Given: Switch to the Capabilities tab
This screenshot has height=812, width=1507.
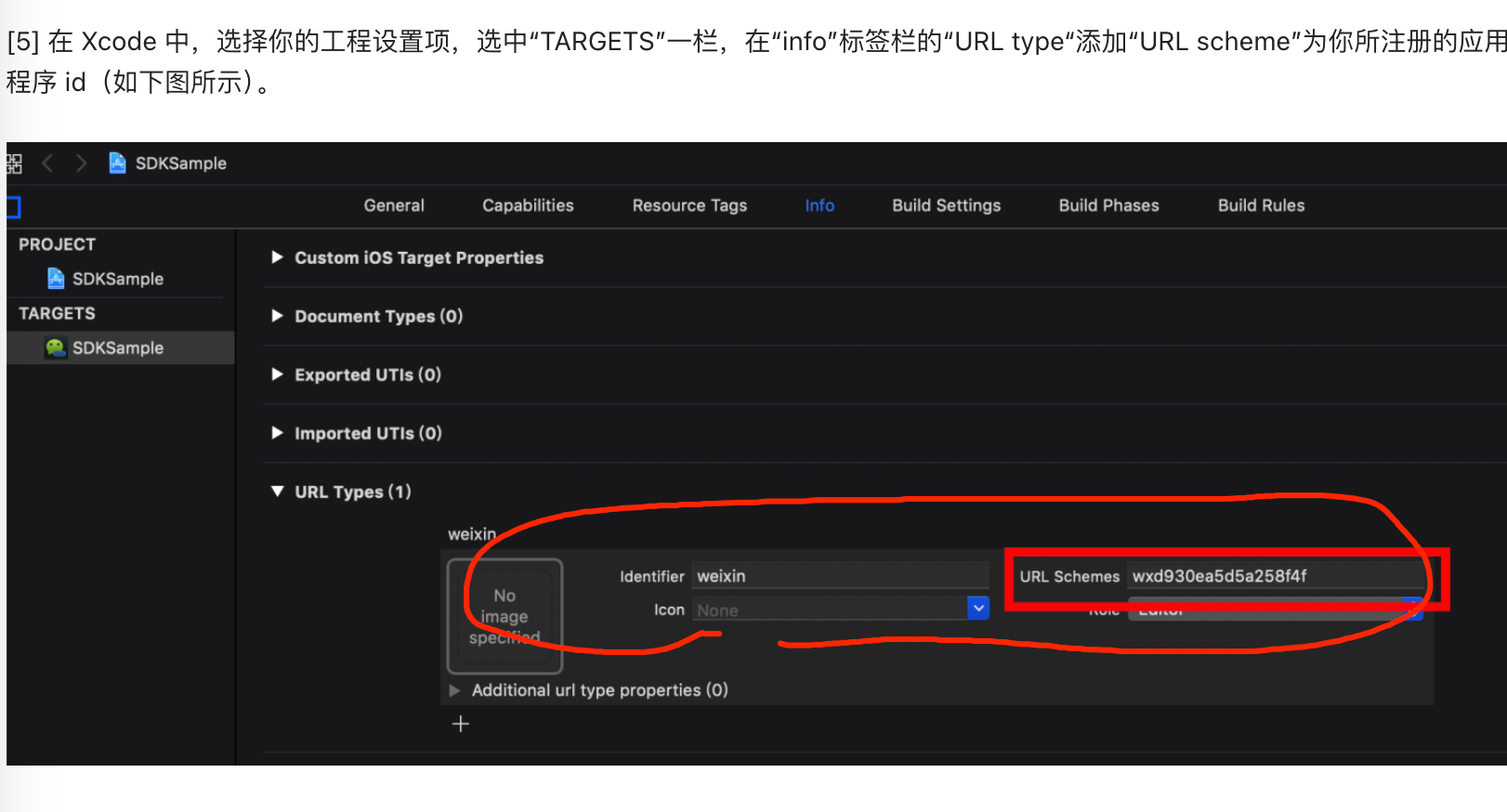Looking at the screenshot, I should click(x=528, y=205).
